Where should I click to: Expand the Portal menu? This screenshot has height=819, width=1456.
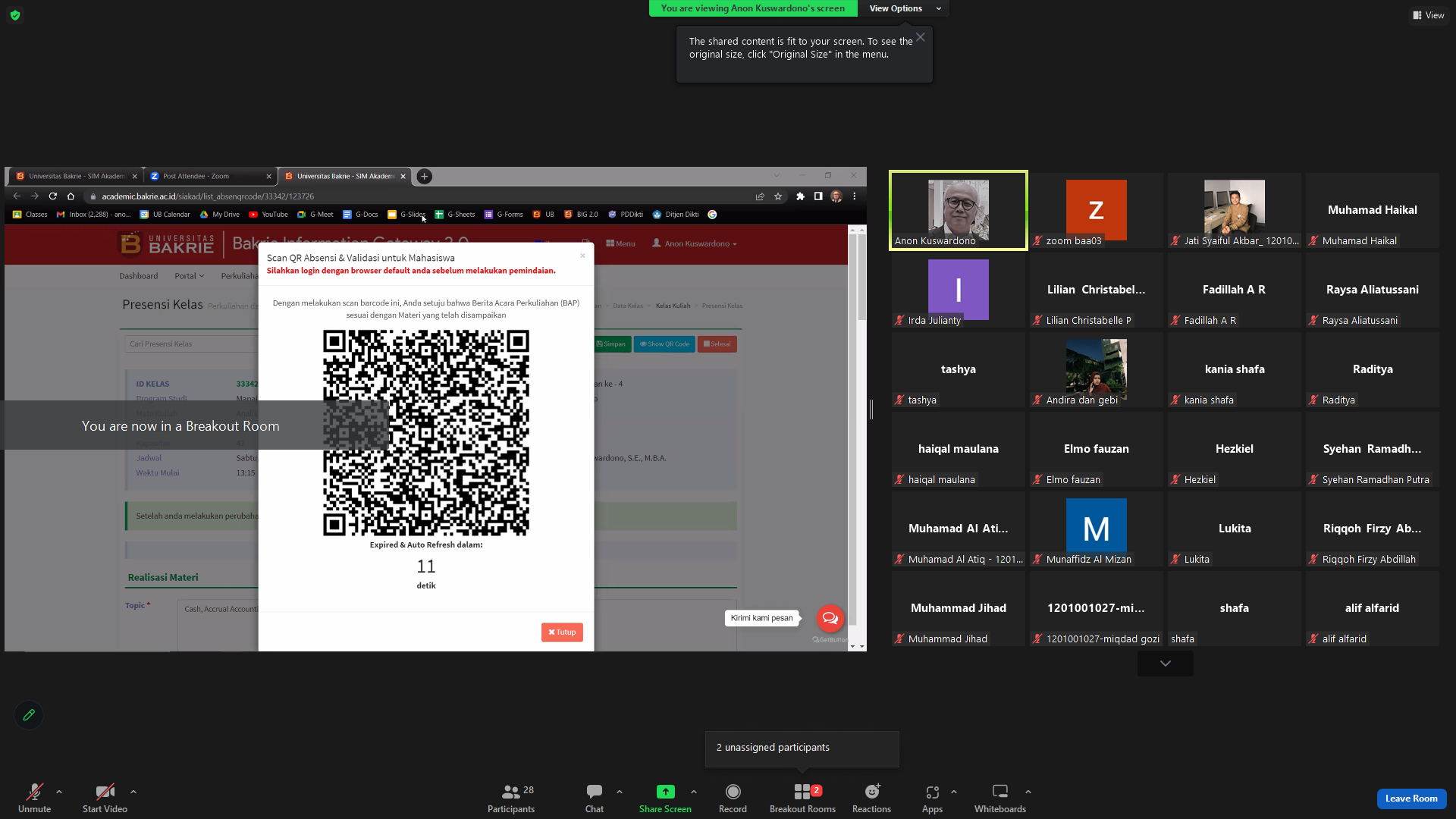tap(189, 276)
